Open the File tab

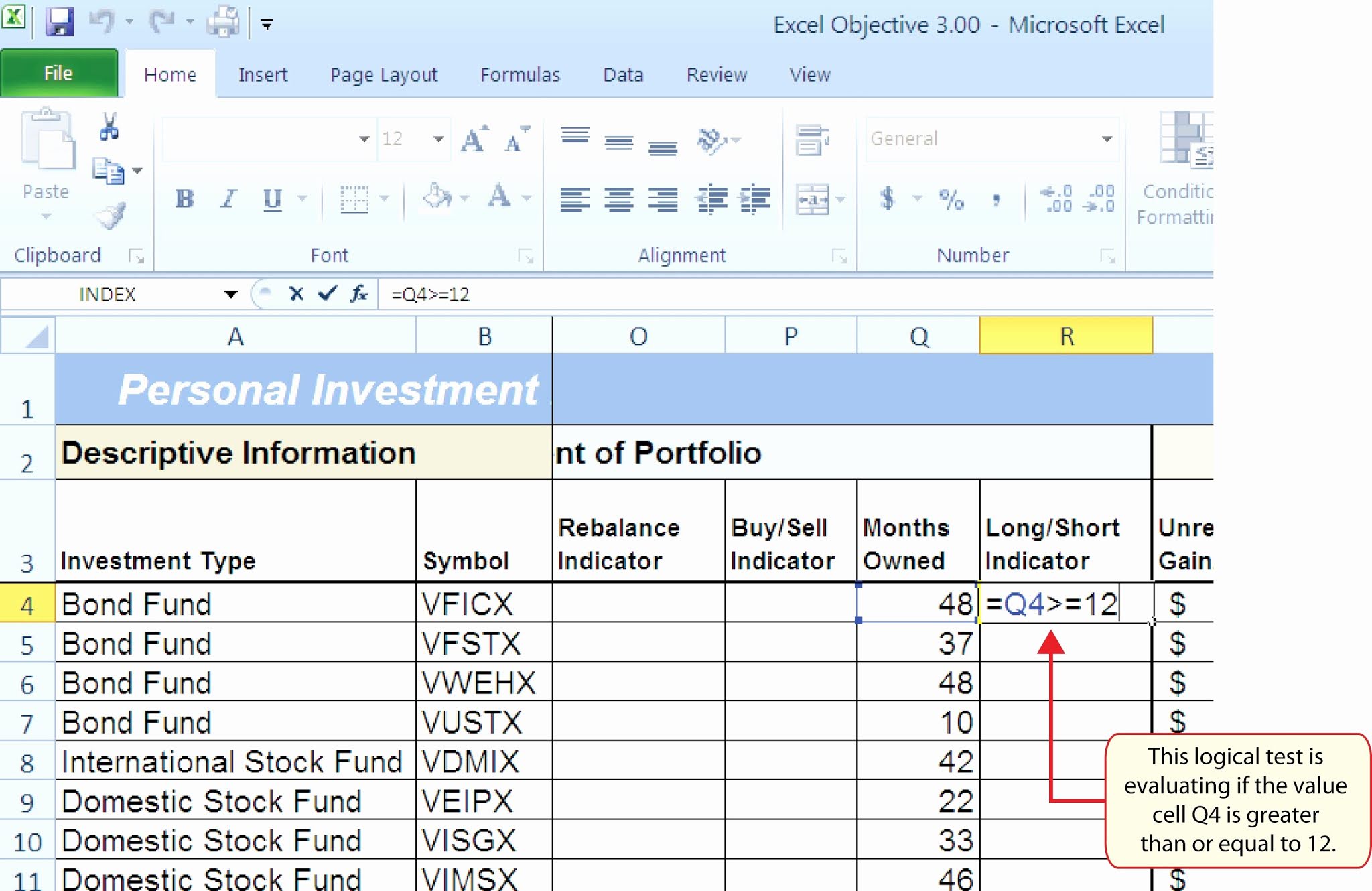pos(58,73)
